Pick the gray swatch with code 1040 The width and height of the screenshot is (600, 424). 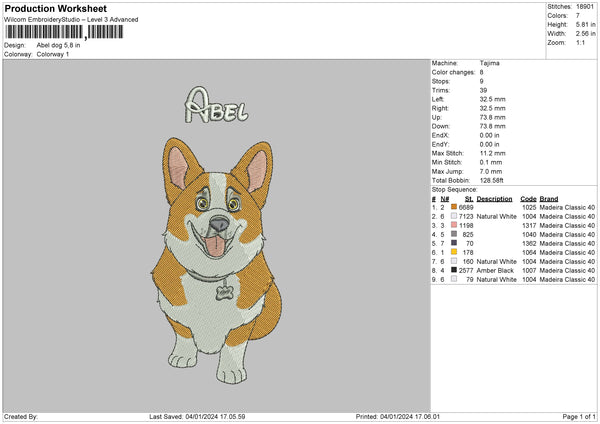coord(454,233)
